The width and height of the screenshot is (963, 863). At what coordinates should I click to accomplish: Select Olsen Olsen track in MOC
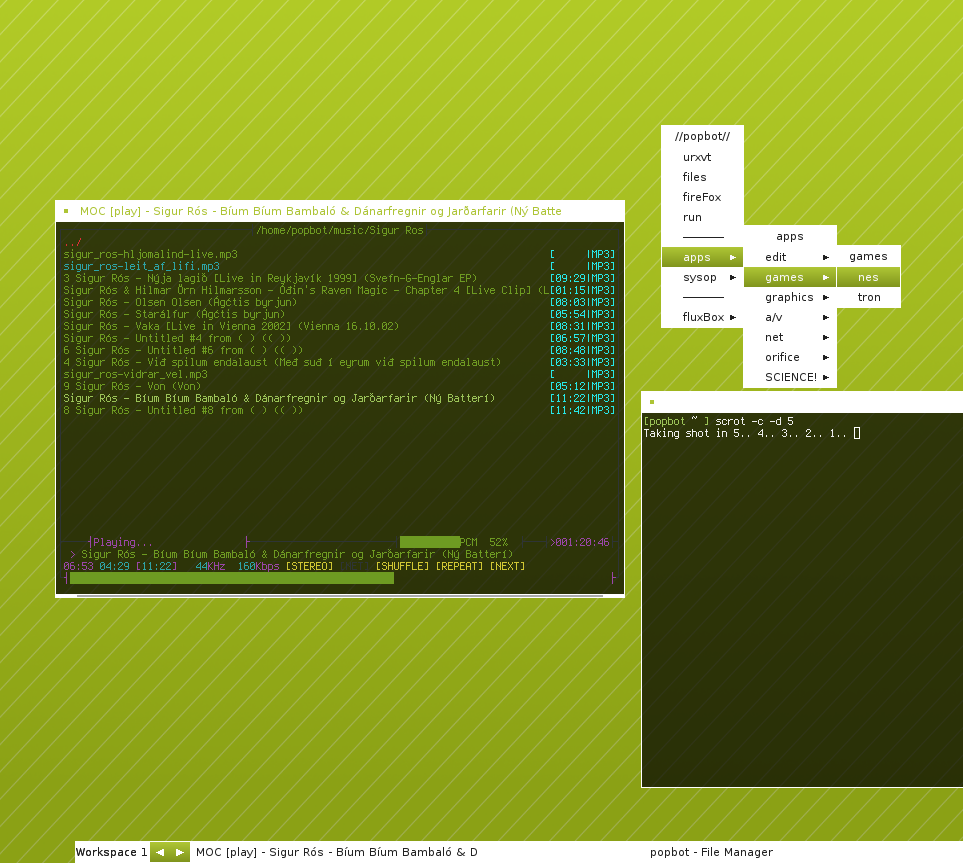[x=339, y=302]
